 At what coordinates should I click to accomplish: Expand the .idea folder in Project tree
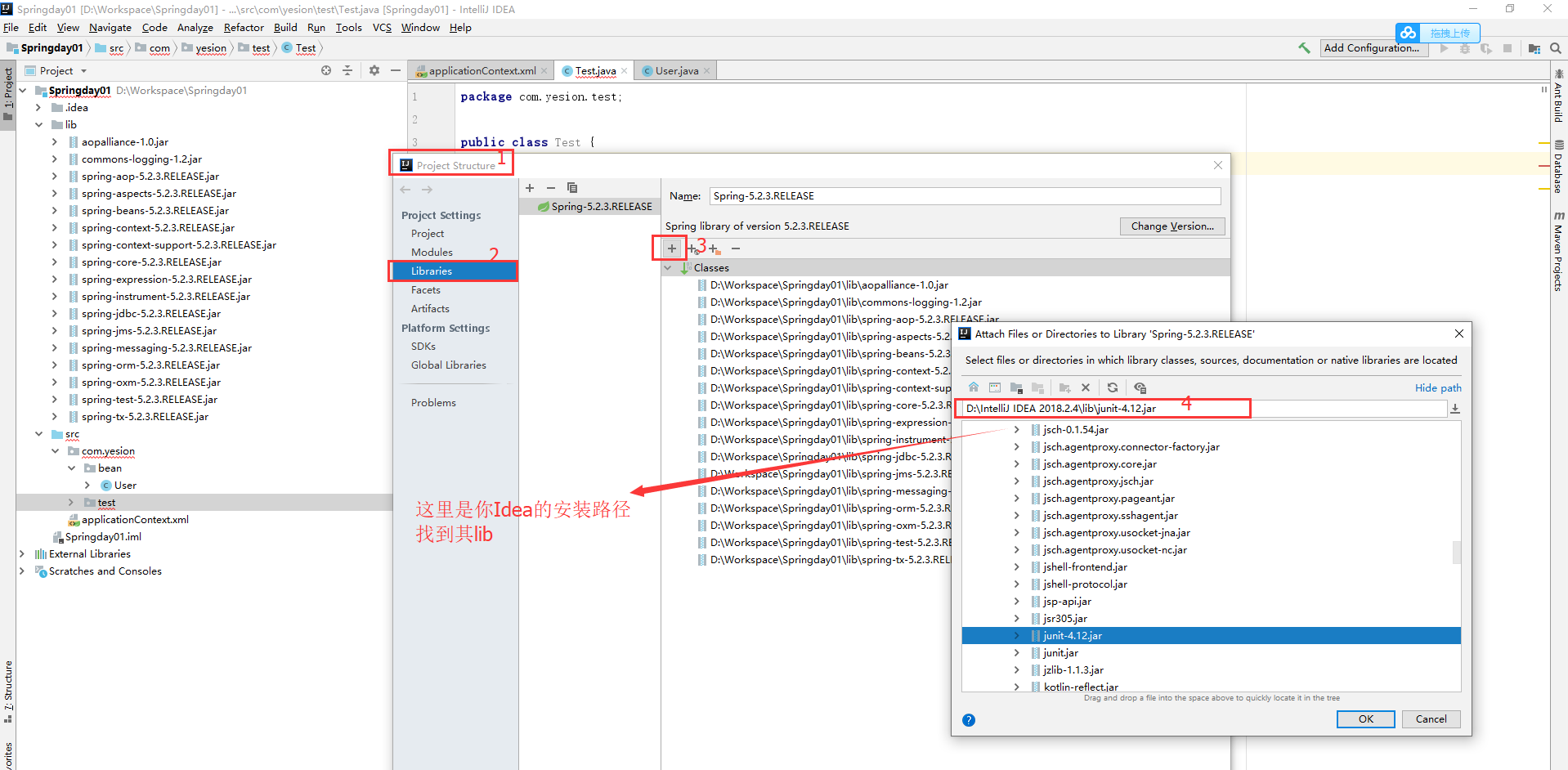pyautogui.click(x=38, y=107)
